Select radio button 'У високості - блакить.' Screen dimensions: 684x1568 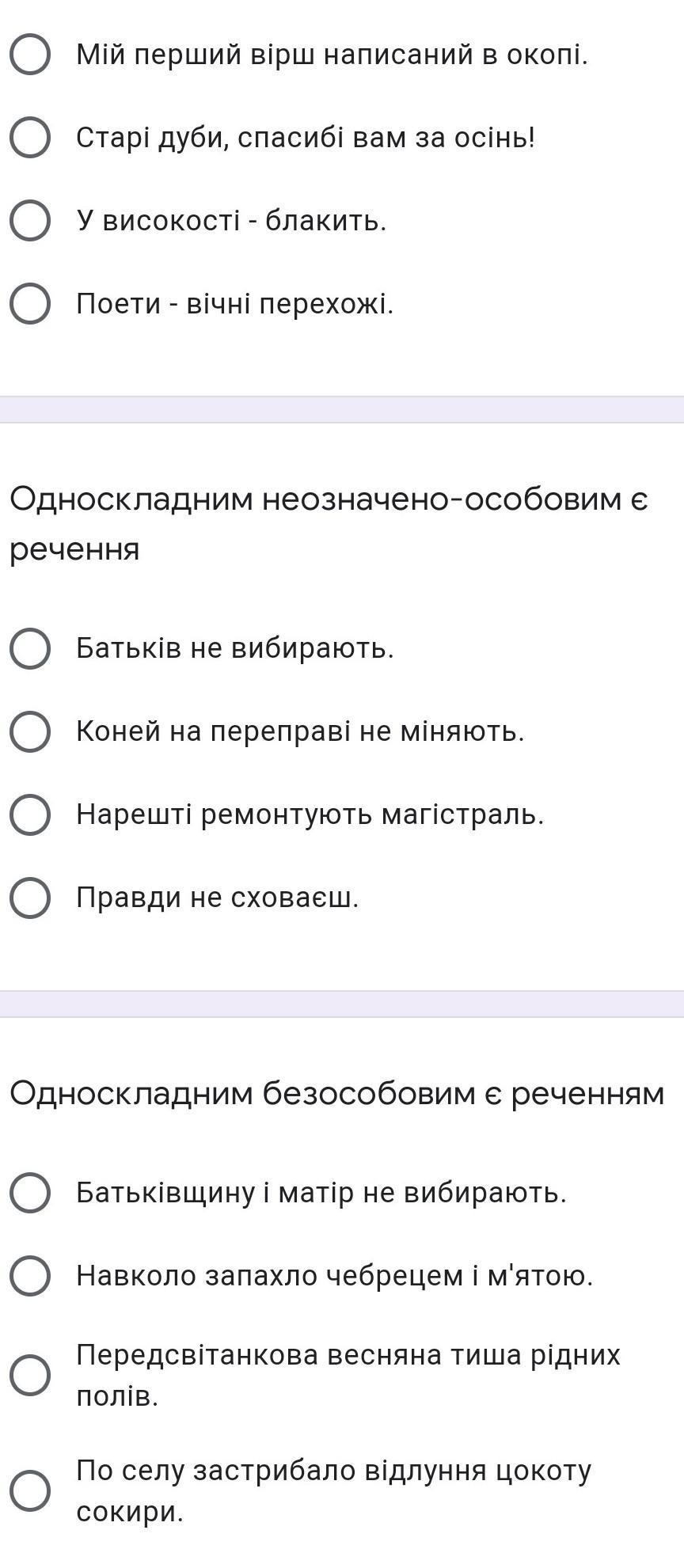coord(30,221)
